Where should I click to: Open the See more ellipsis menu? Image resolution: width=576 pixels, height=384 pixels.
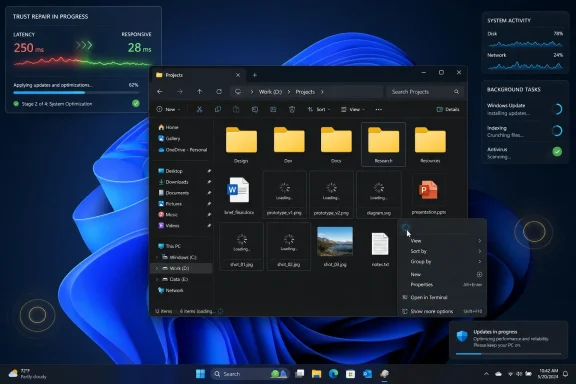pyautogui.click(x=379, y=110)
